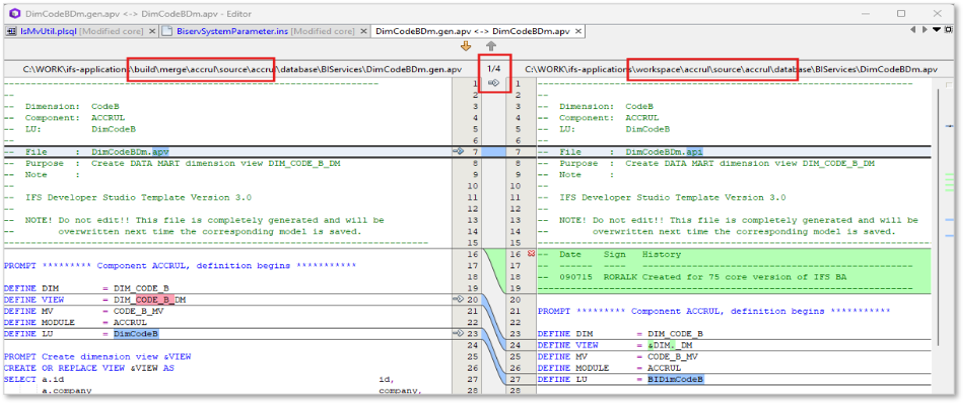Click the arrow icon under the 1/4 counter
The image size is (963, 403).
click(493, 83)
